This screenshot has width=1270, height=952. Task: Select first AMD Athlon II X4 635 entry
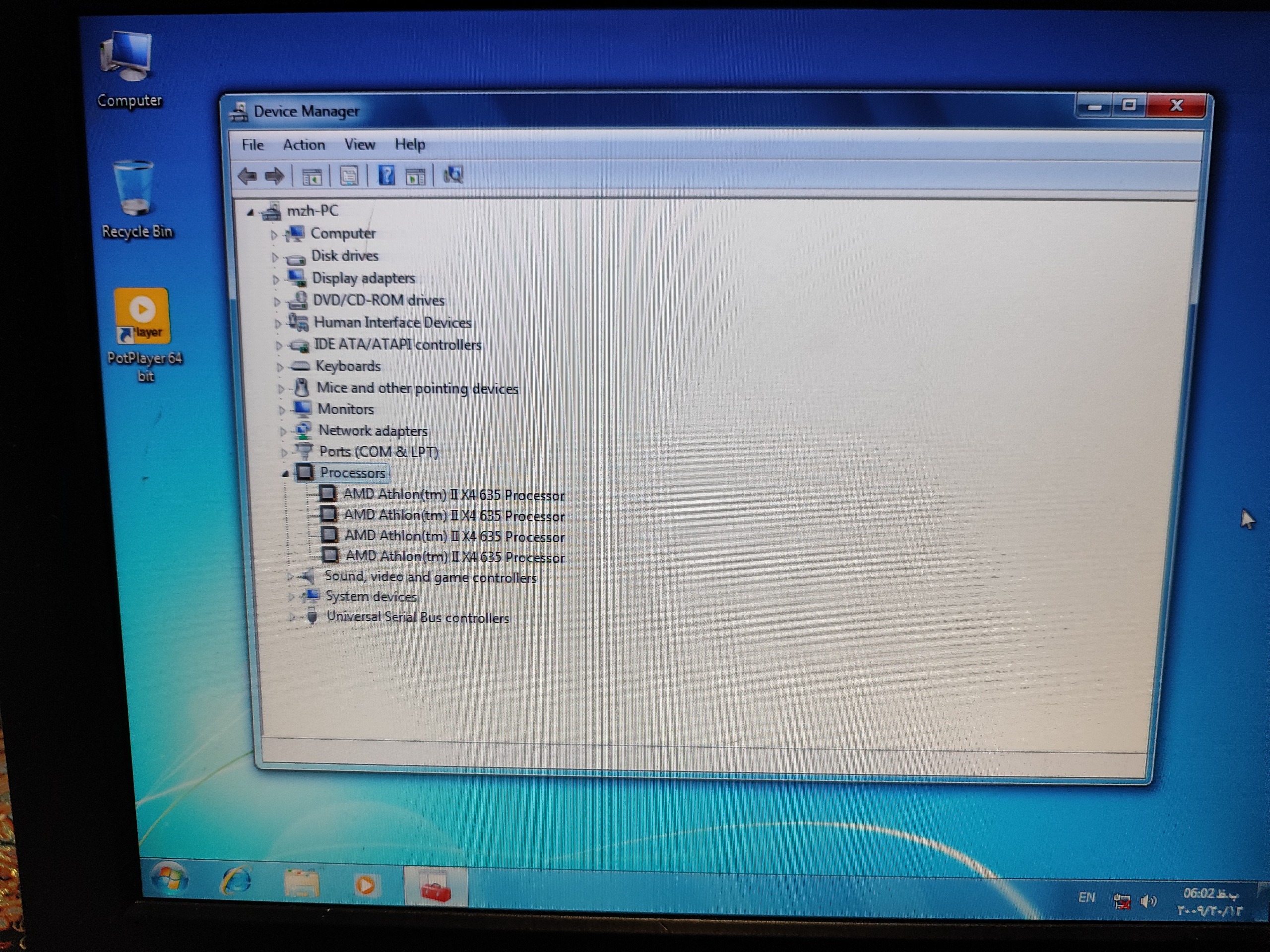[454, 495]
